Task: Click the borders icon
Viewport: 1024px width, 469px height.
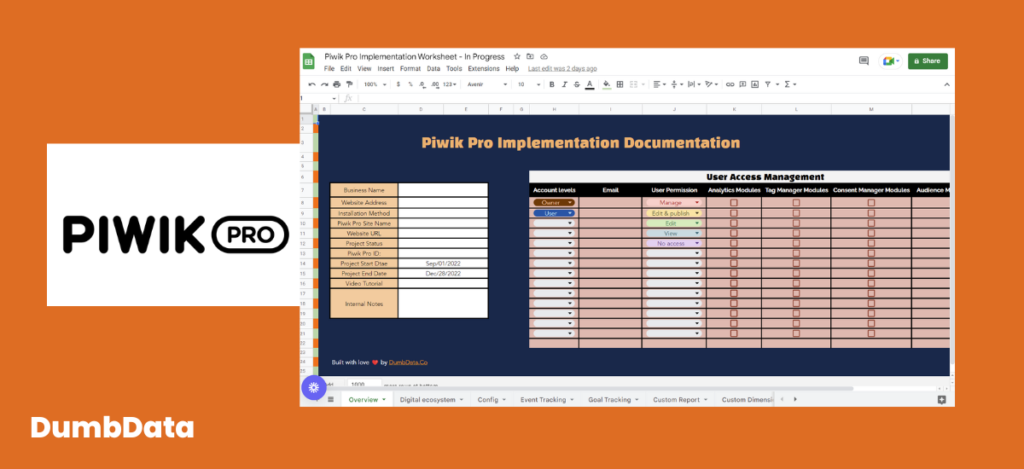Action: [620, 84]
